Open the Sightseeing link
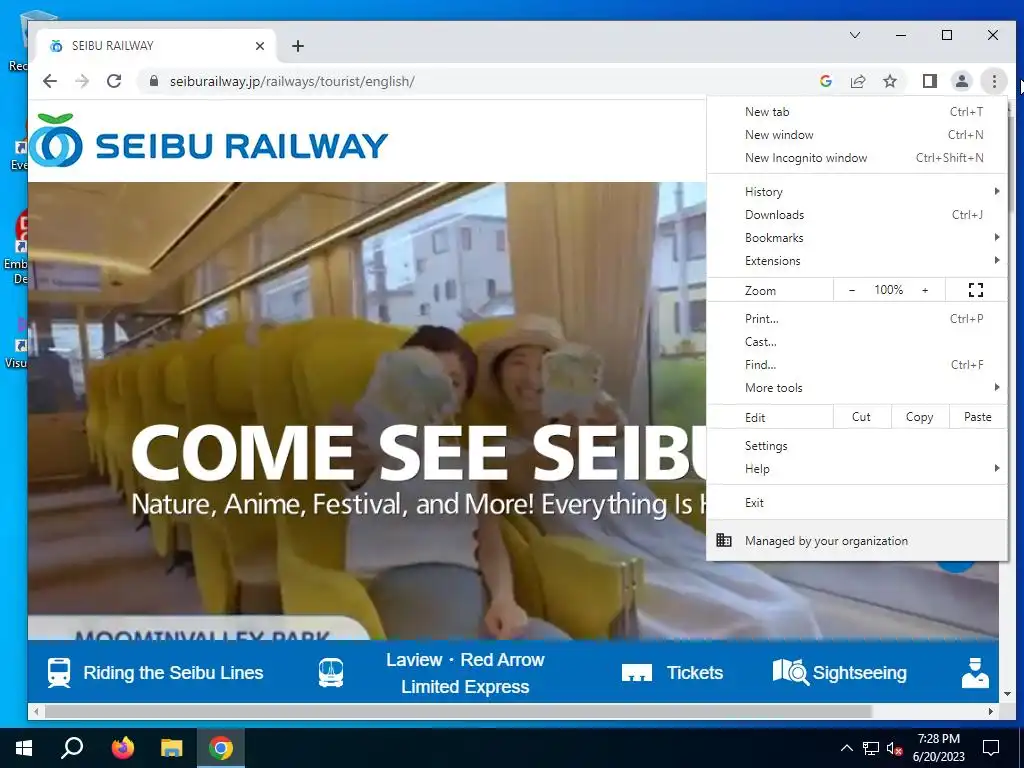 859,673
